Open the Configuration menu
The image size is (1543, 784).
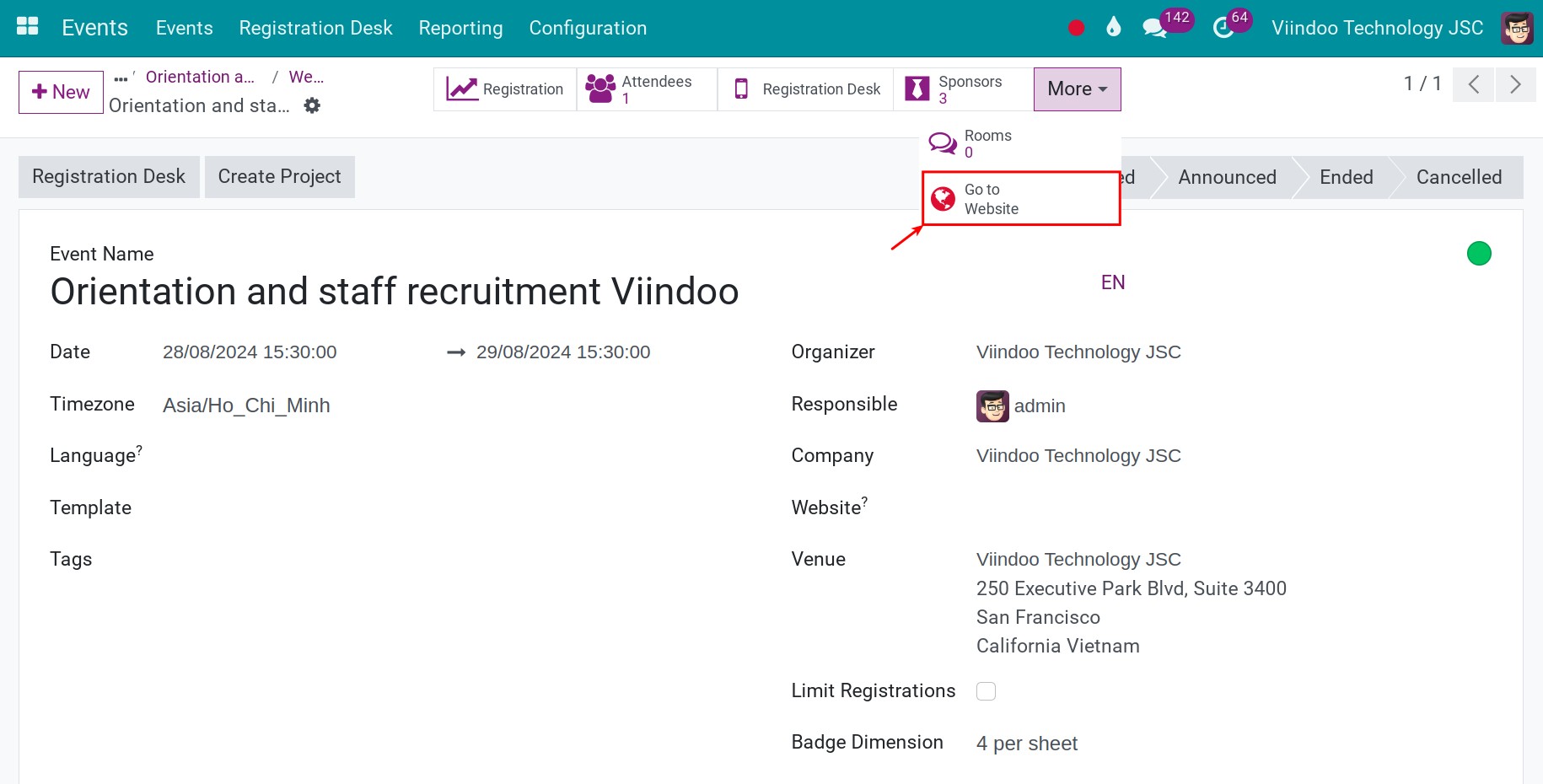pyautogui.click(x=588, y=28)
